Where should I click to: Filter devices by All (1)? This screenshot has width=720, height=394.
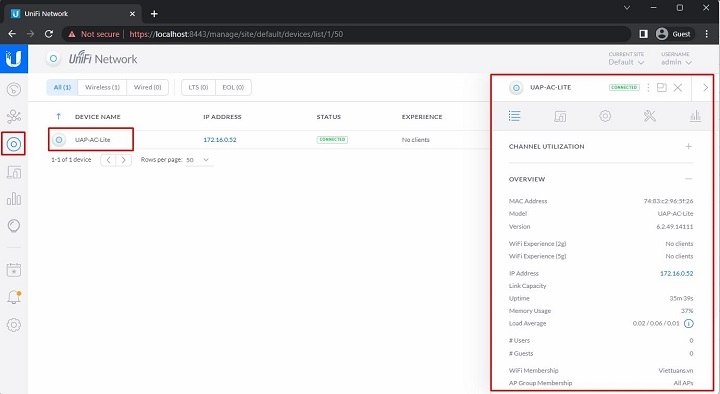pyautogui.click(x=62, y=87)
